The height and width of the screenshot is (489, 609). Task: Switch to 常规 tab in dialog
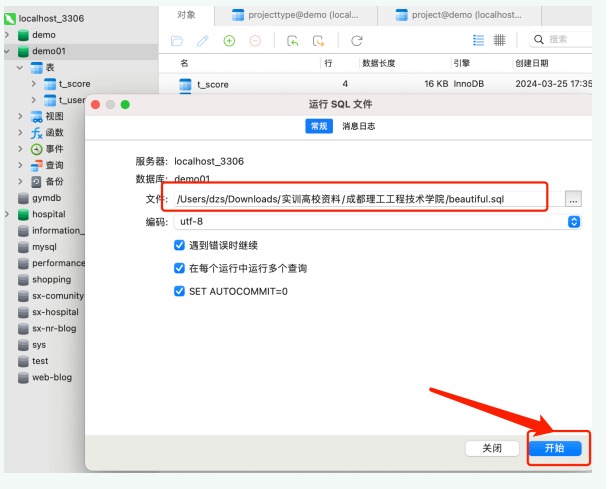319,126
